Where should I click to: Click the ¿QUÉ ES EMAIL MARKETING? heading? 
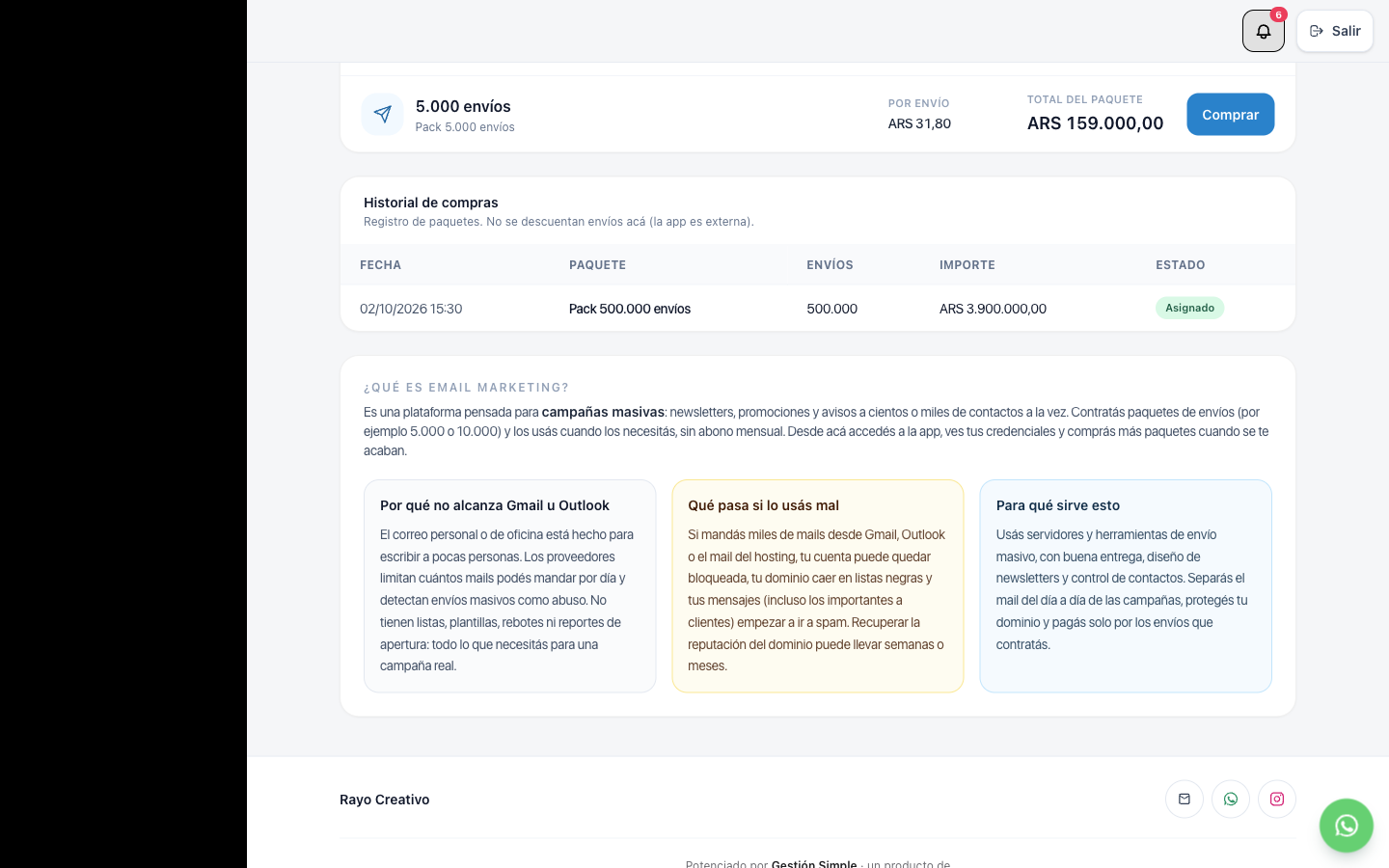coord(466,388)
